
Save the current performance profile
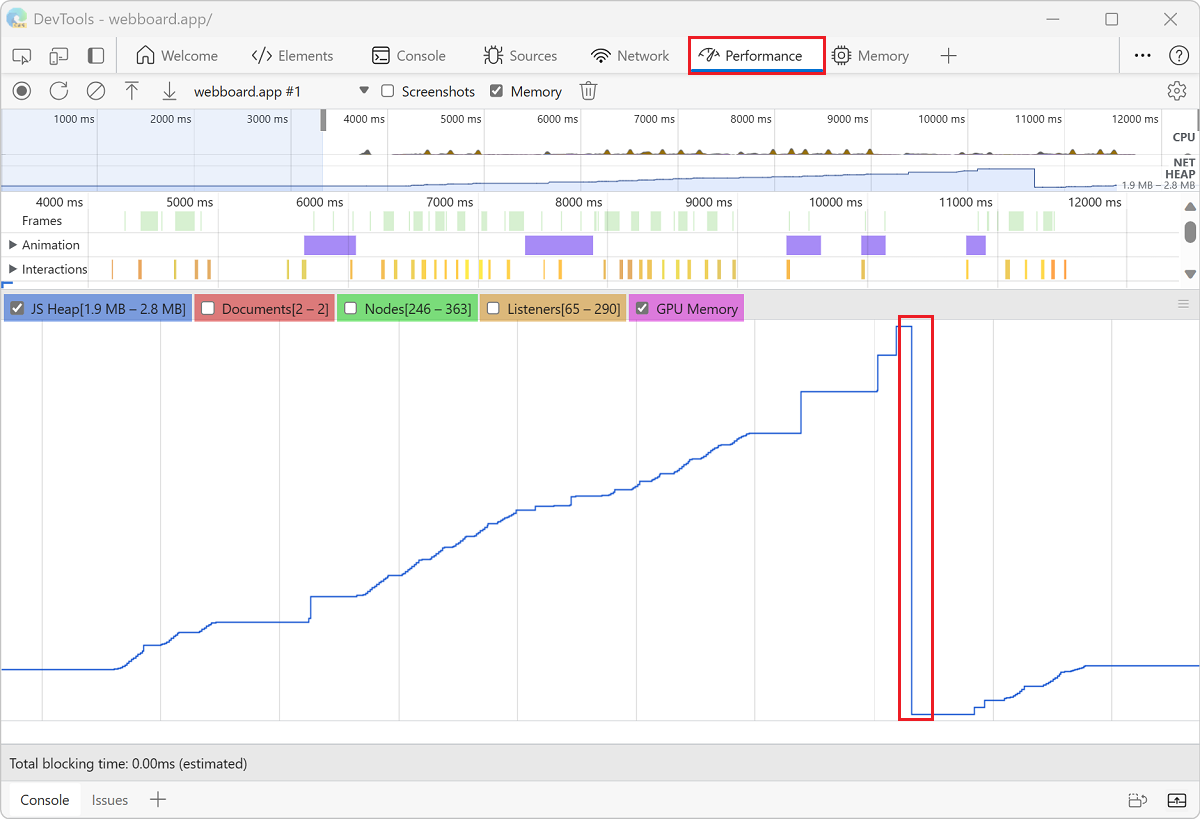click(168, 91)
